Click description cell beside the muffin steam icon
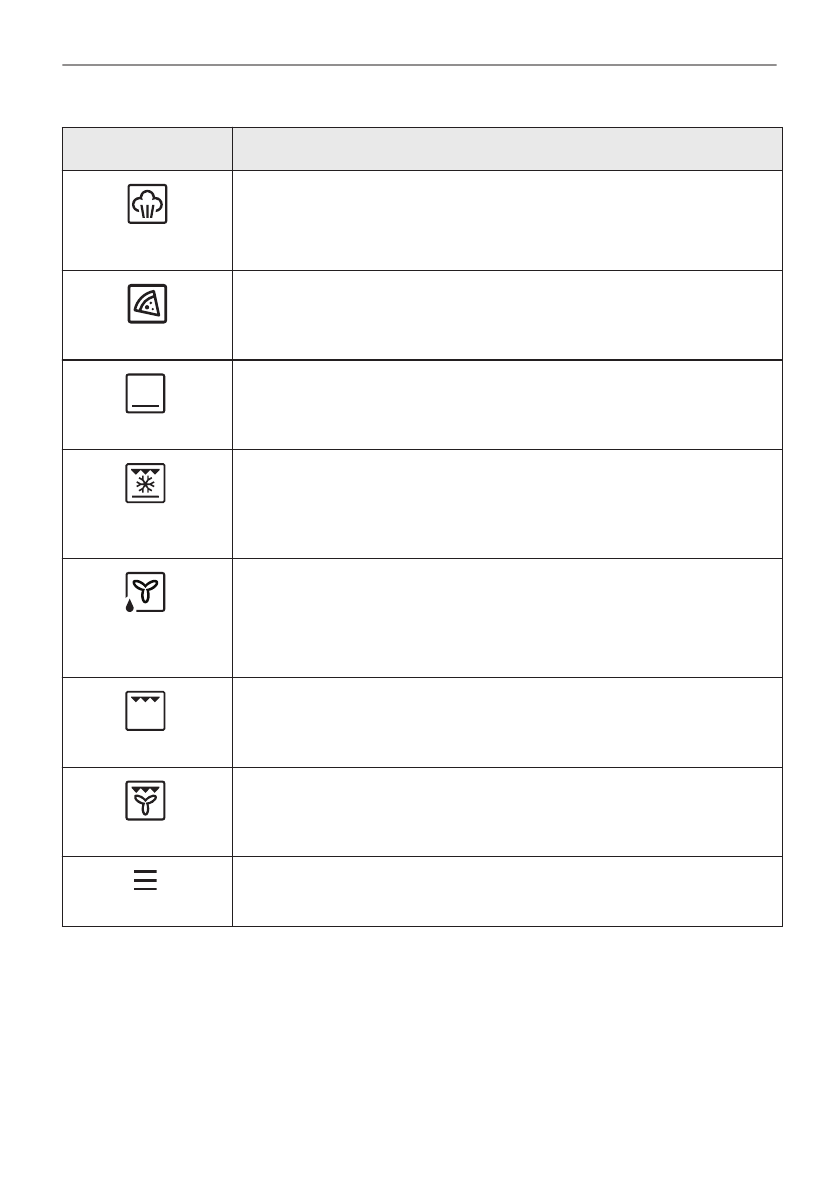Screen dimensions: 839x1191 [507, 220]
